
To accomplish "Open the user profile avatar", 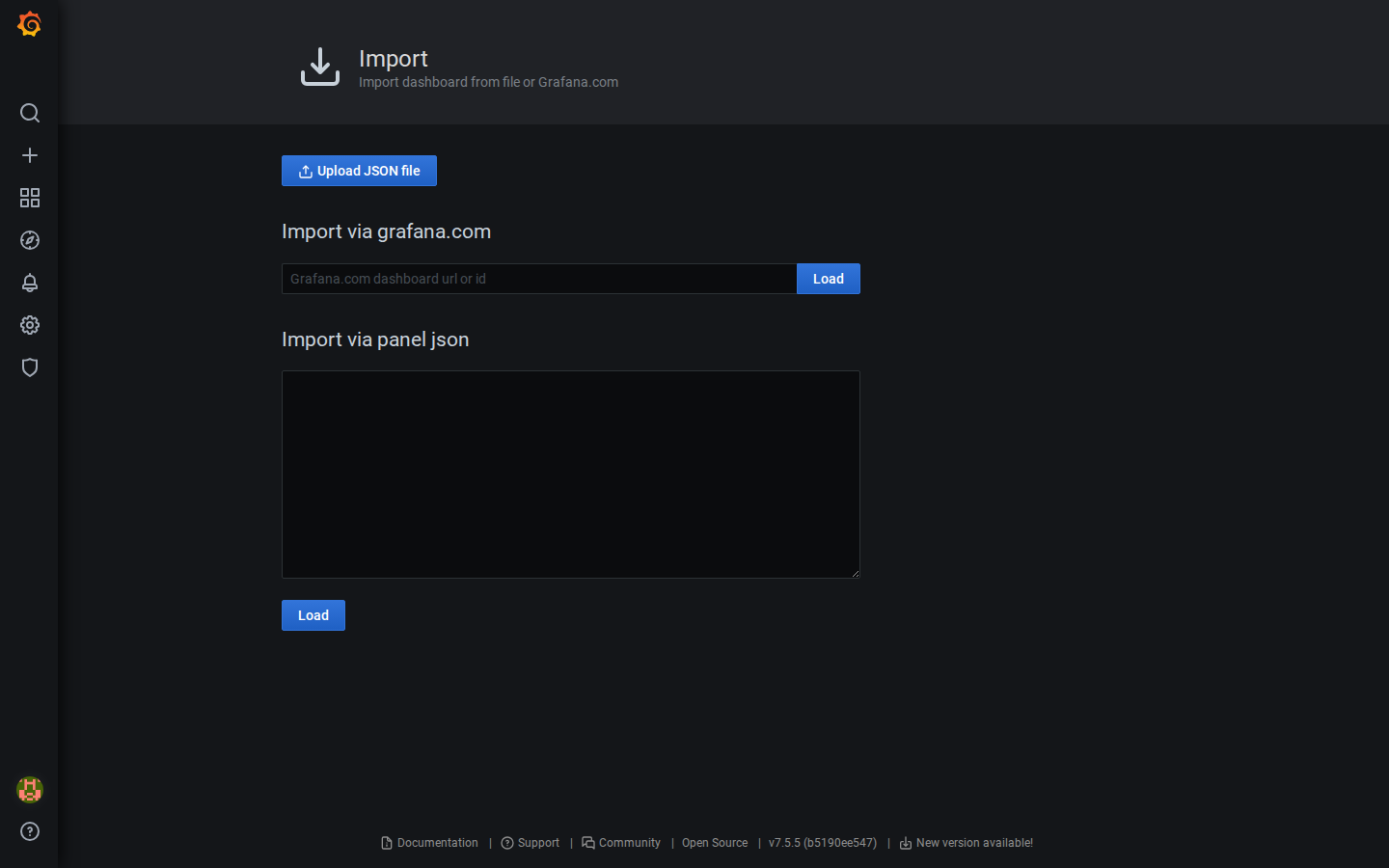I will 30,790.
